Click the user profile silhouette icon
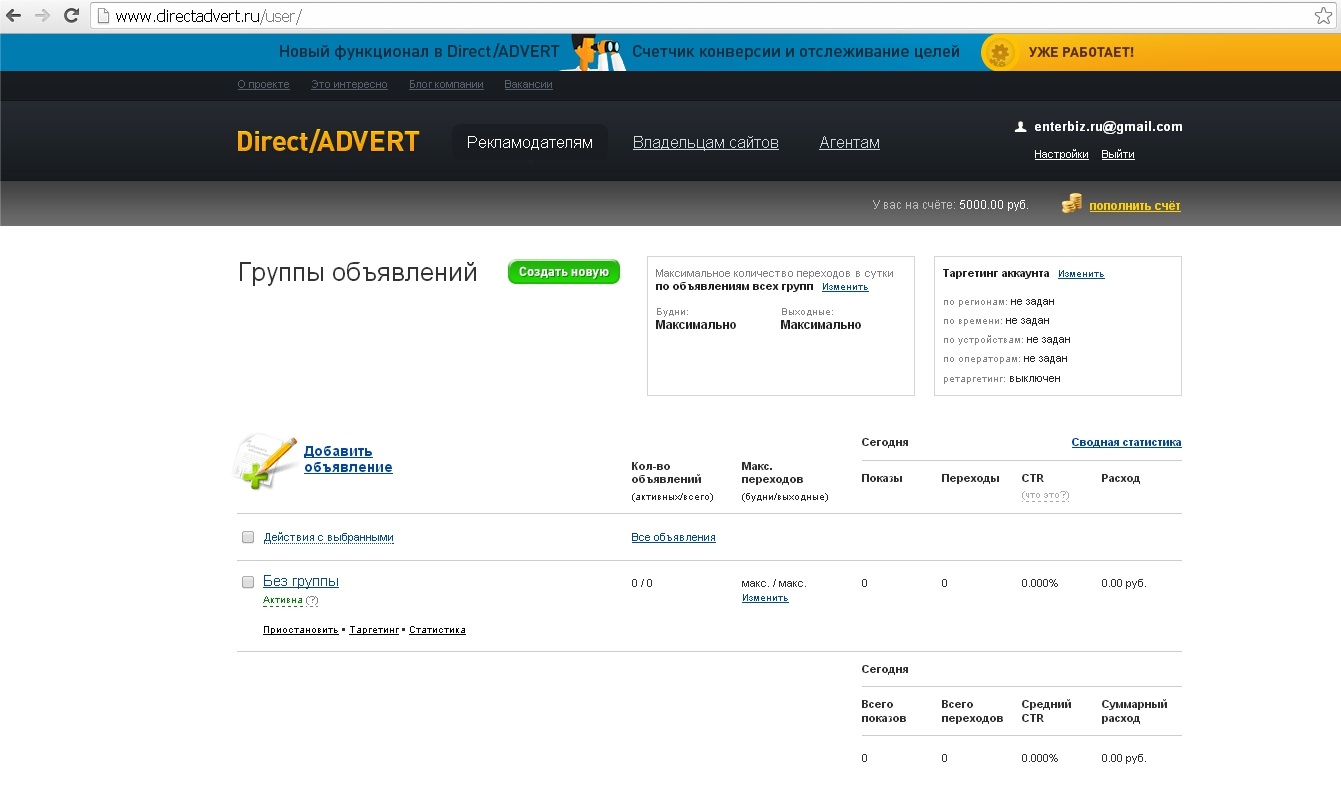1341x806 pixels. pos(1020,127)
